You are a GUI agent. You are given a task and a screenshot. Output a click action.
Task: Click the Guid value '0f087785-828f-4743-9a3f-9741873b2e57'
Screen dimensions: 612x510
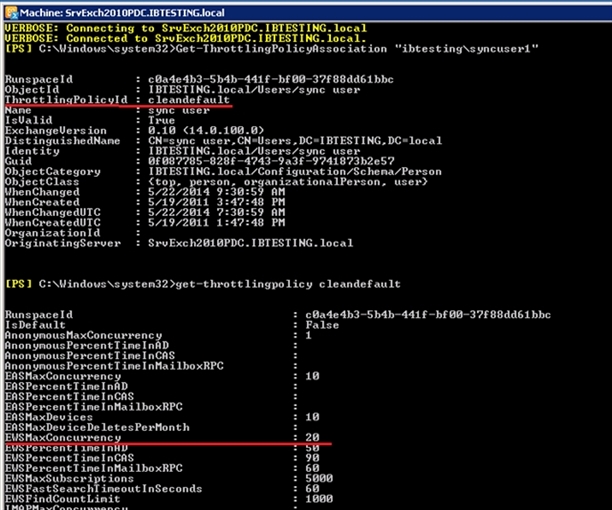(271, 161)
